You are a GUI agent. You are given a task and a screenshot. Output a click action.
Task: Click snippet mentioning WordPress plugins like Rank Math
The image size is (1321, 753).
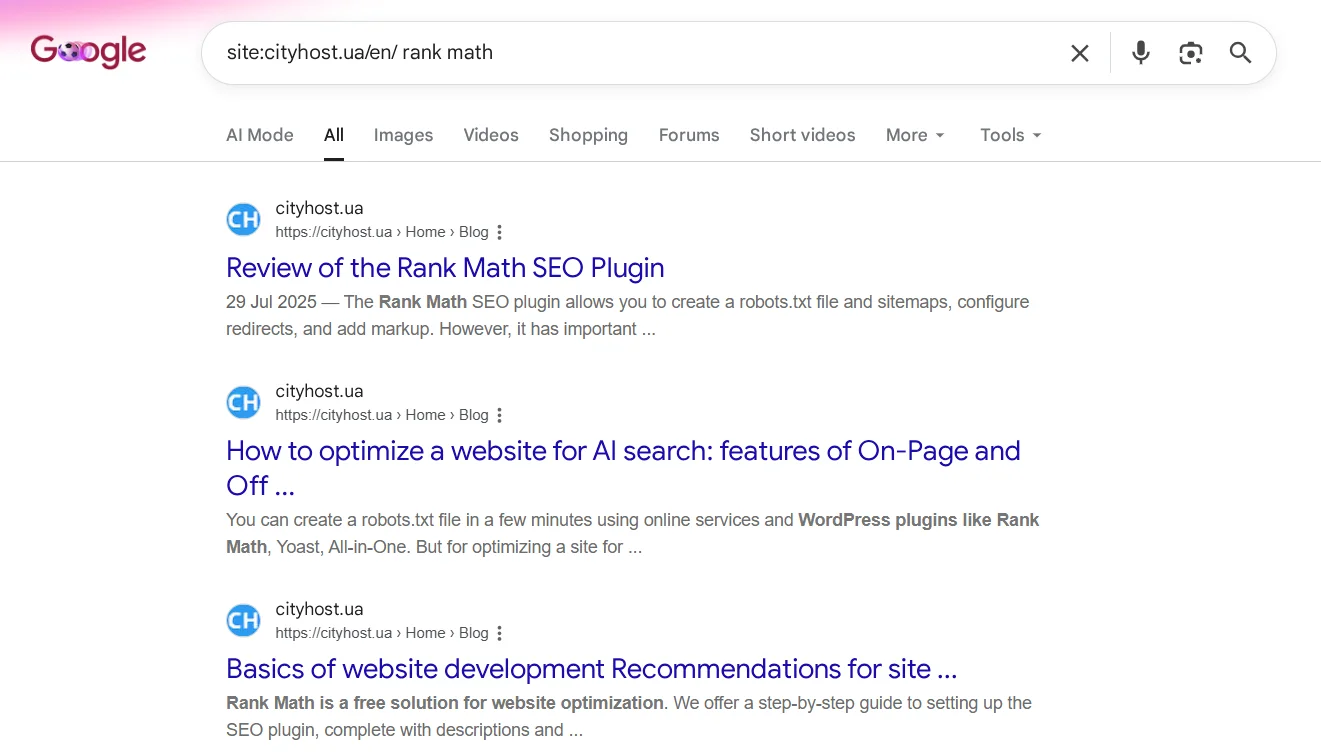pyautogui.click(x=633, y=534)
